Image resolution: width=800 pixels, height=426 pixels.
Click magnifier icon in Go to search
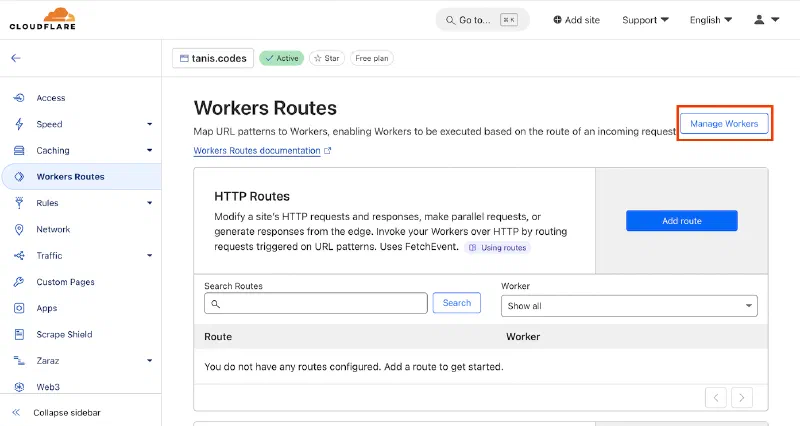click(450, 20)
